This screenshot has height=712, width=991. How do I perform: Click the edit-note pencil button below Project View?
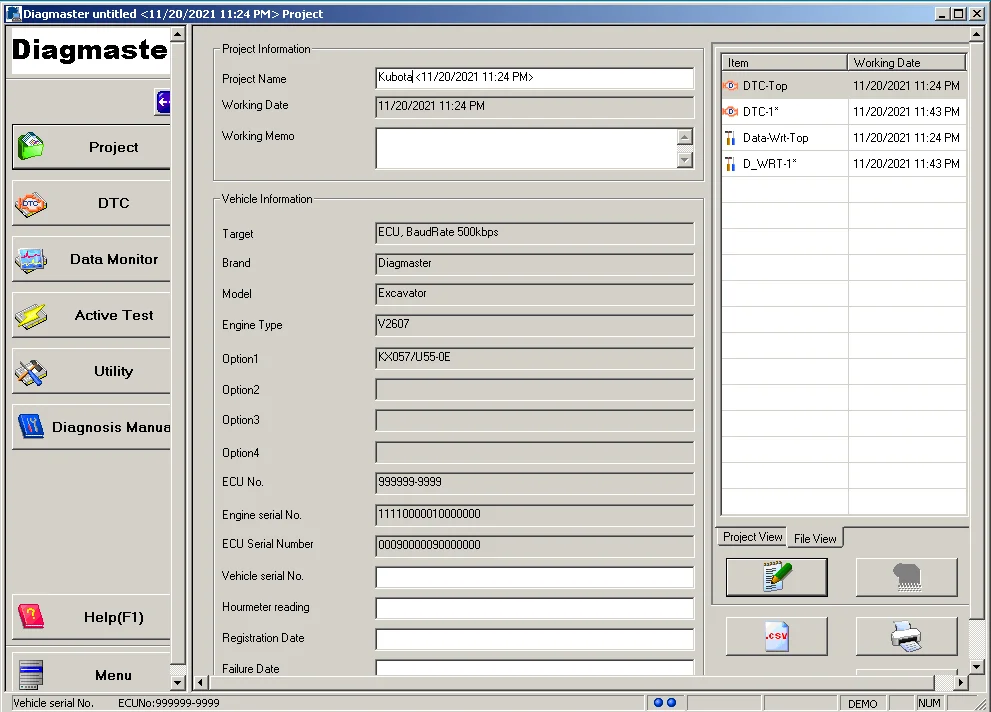point(776,577)
